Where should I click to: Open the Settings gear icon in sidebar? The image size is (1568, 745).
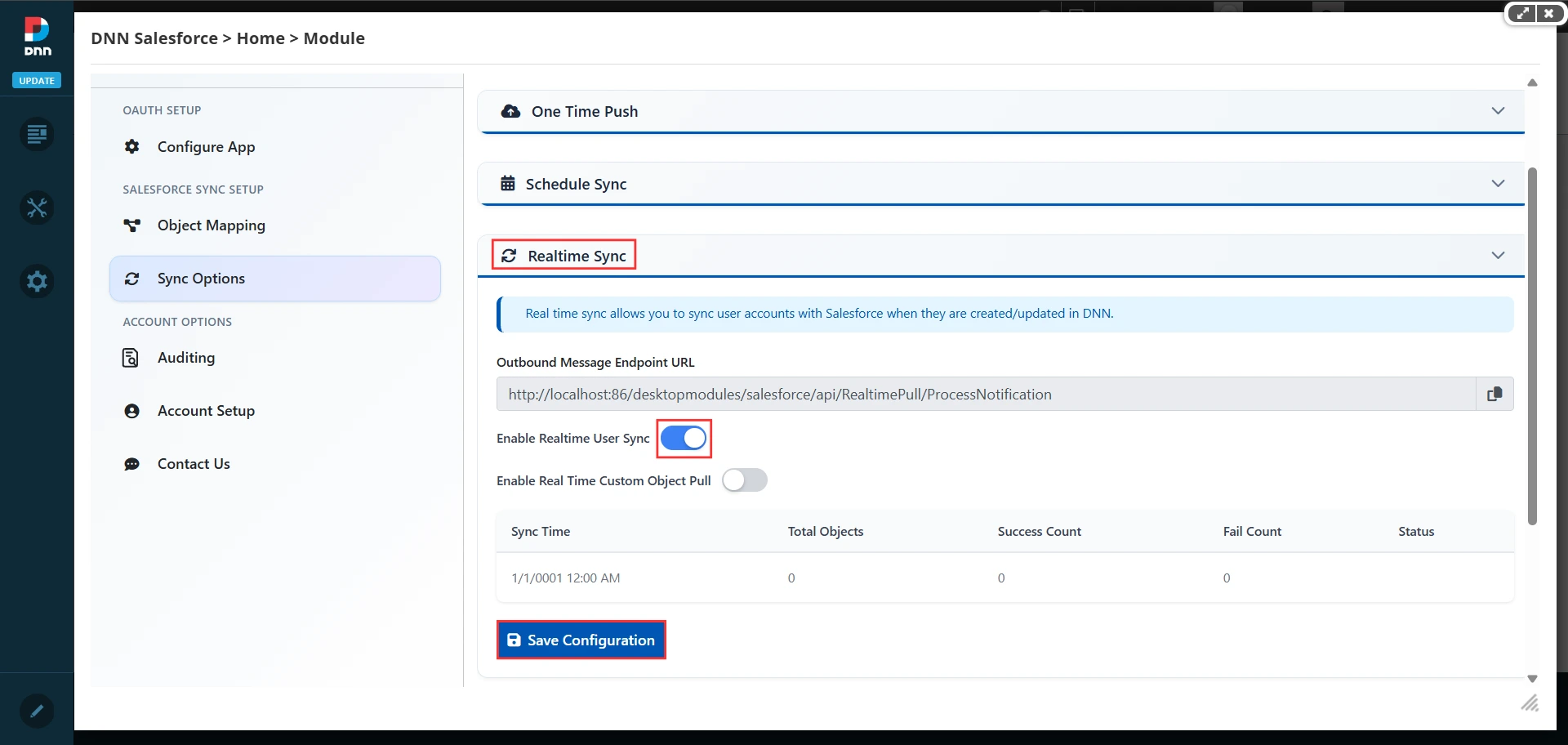37,281
